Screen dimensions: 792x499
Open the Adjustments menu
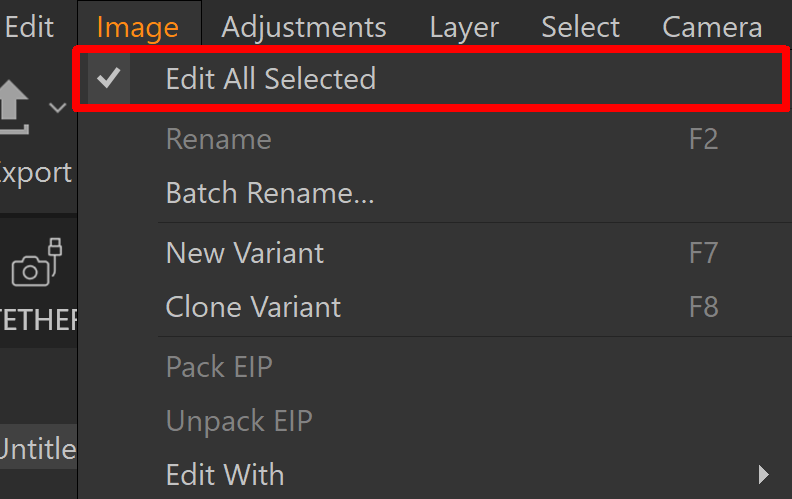coord(304,27)
